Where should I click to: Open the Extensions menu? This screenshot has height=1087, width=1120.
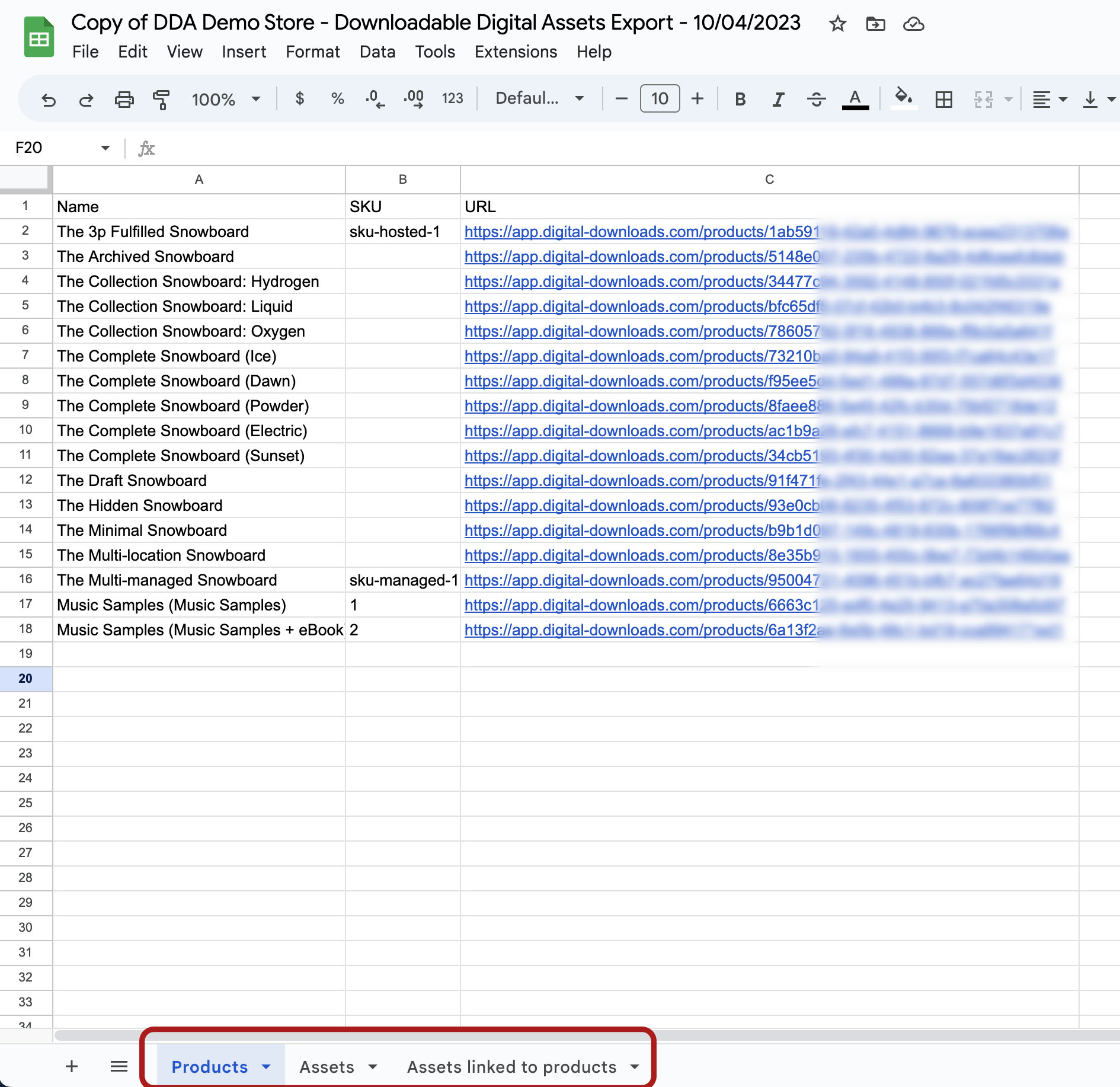point(516,52)
